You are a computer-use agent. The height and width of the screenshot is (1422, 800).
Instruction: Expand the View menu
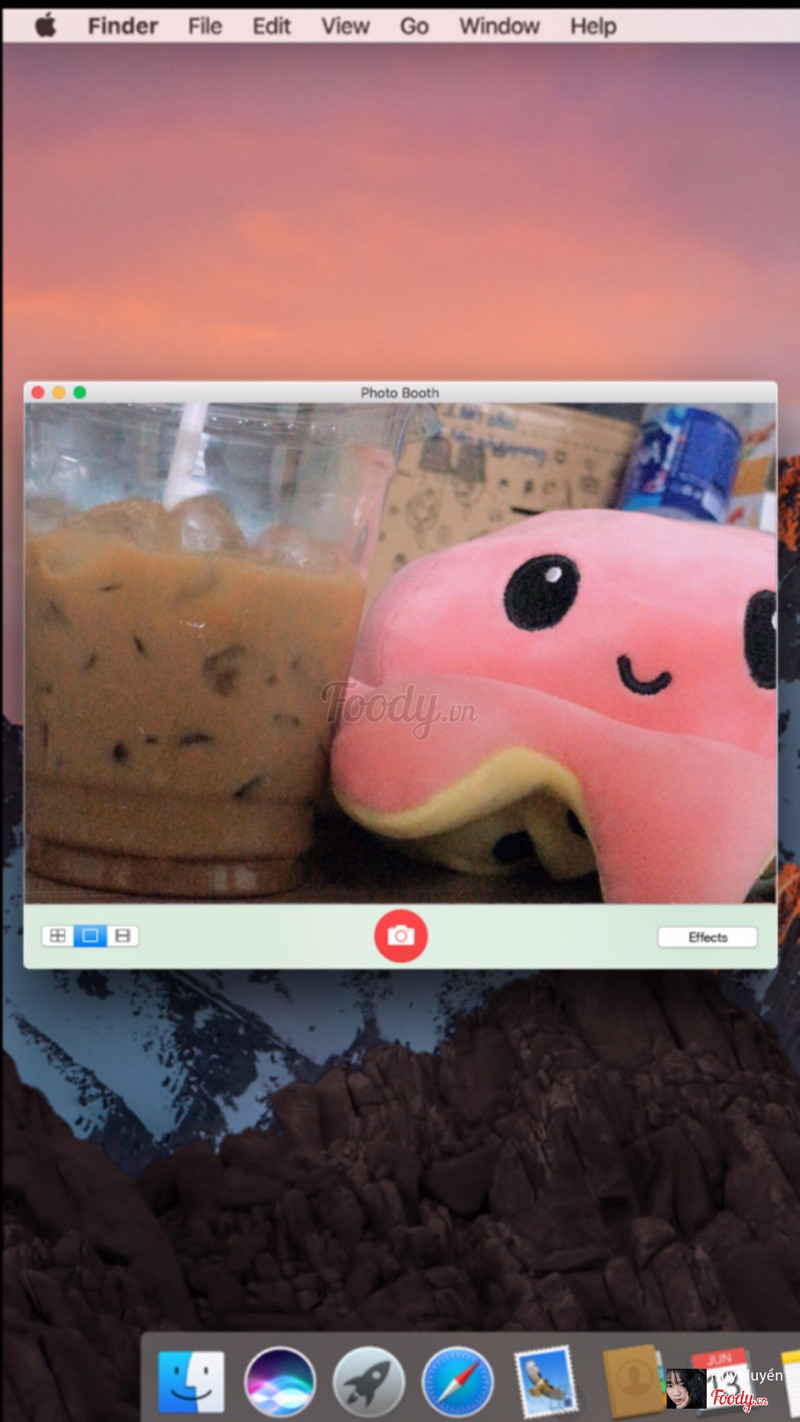click(x=345, y=27)
